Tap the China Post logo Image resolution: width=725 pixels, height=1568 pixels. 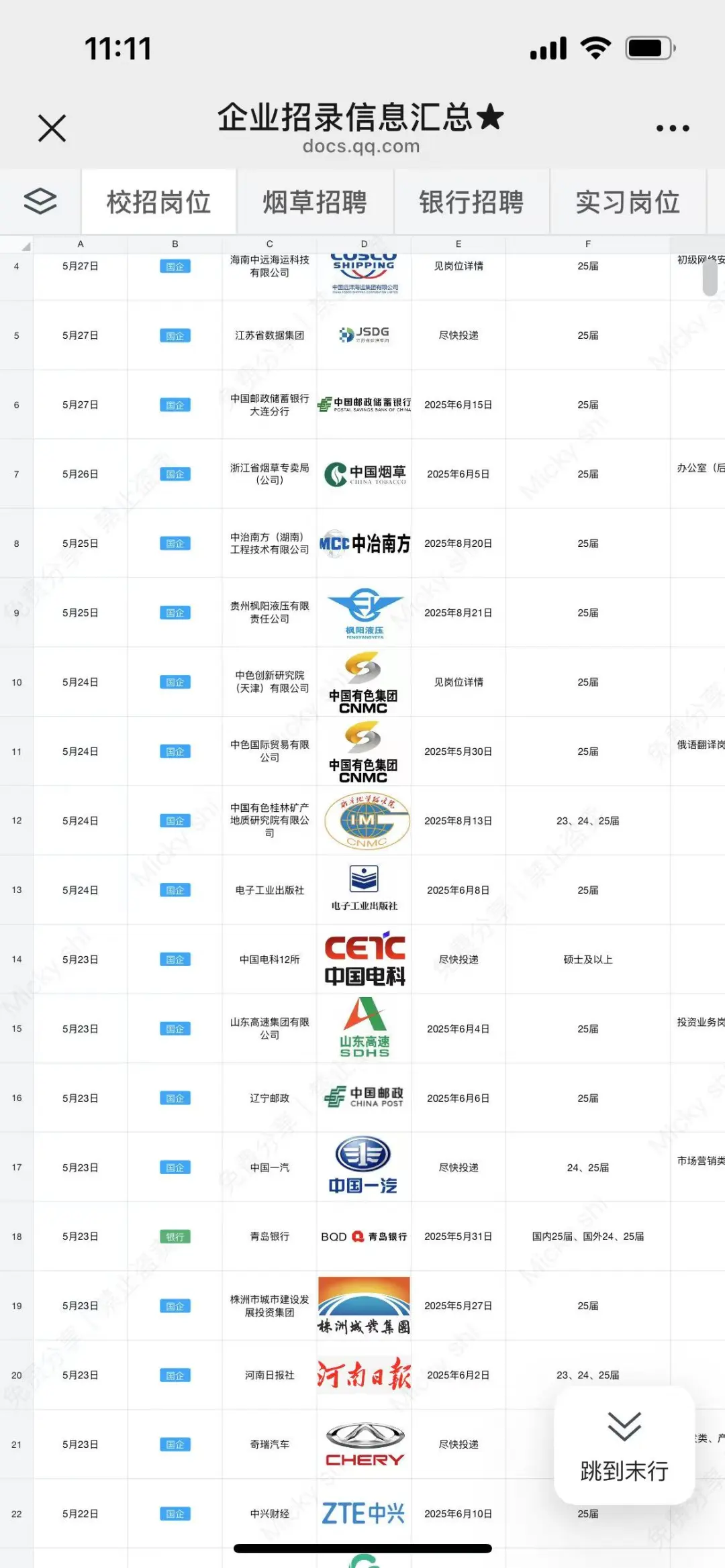click(364, 1098)
